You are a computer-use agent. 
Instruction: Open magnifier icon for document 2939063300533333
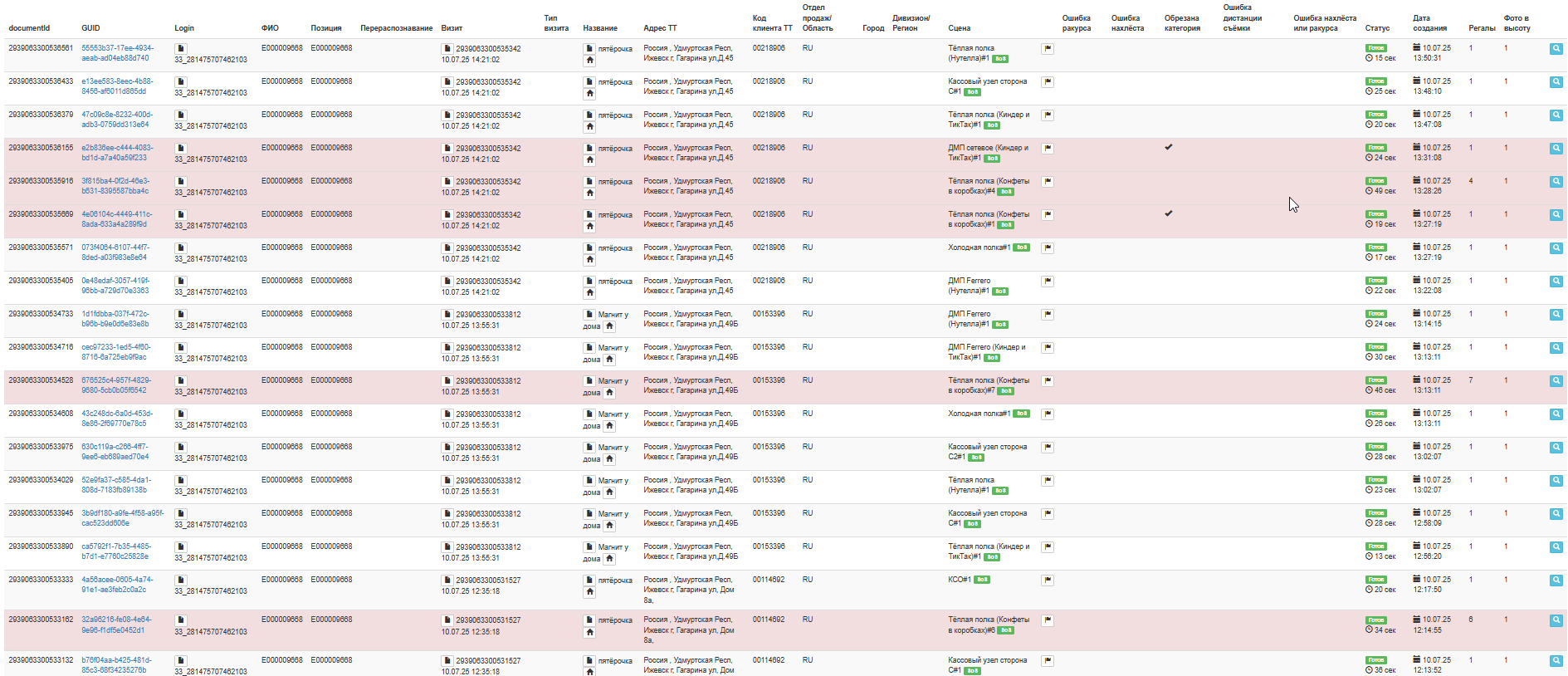point(1556,580)
